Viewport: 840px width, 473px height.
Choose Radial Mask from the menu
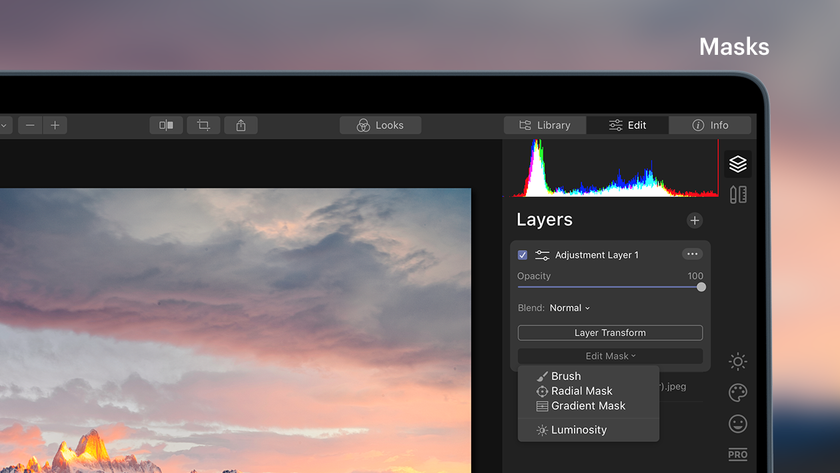(588, 391)
